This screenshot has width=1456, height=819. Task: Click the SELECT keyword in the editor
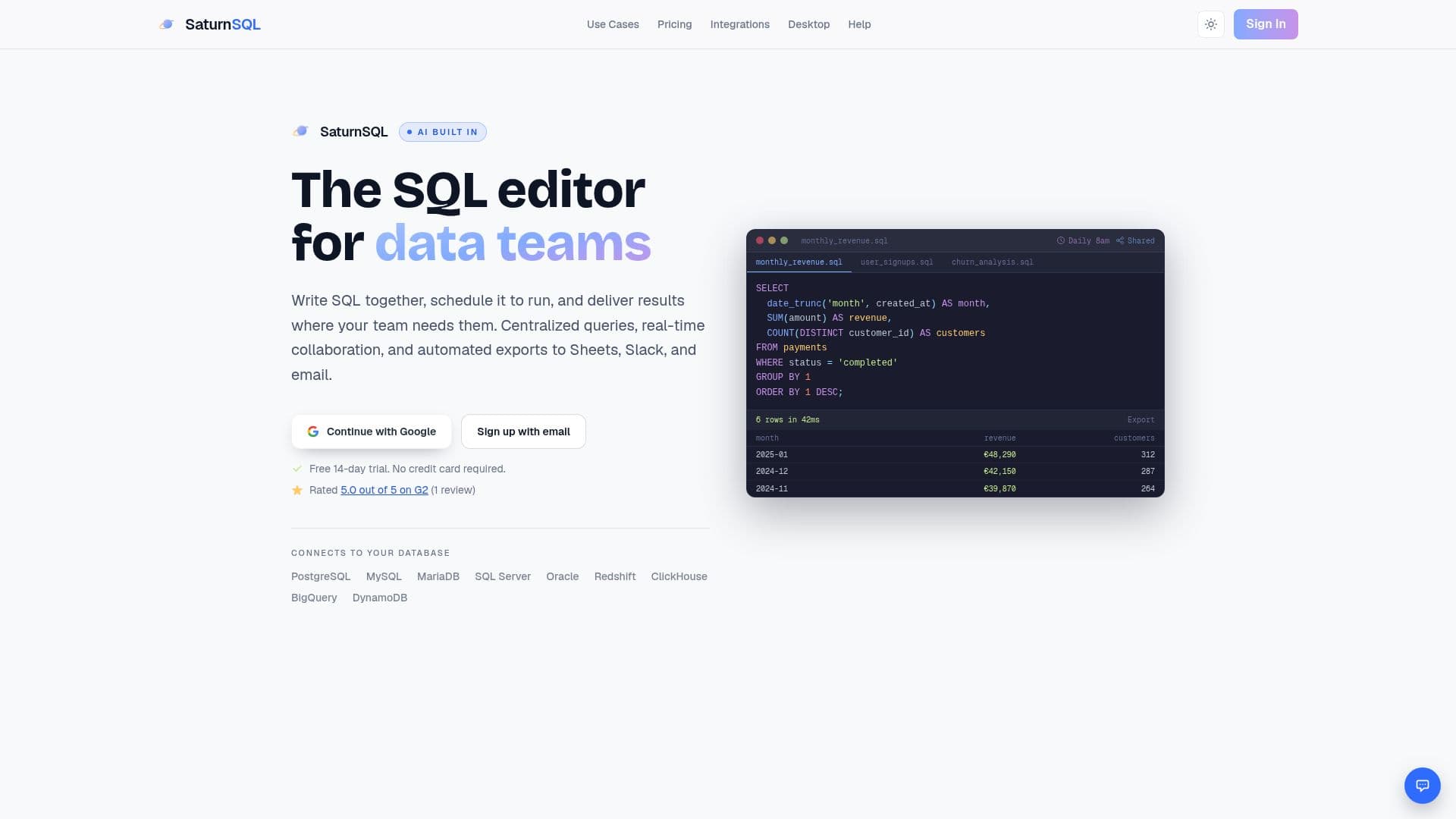(772, 288)
